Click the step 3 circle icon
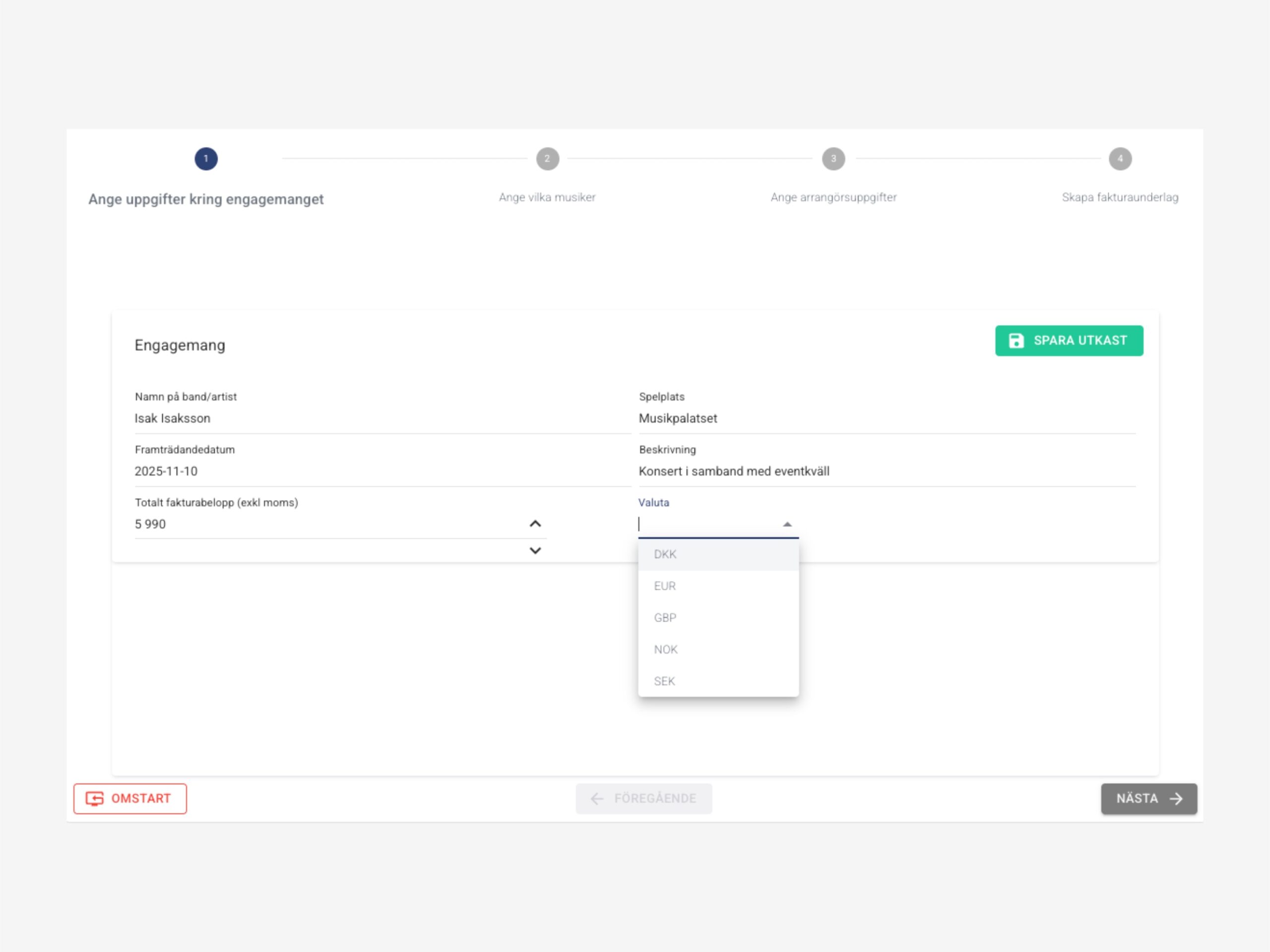This screenshot has width=1270, height=952. (x=833, y=159)
